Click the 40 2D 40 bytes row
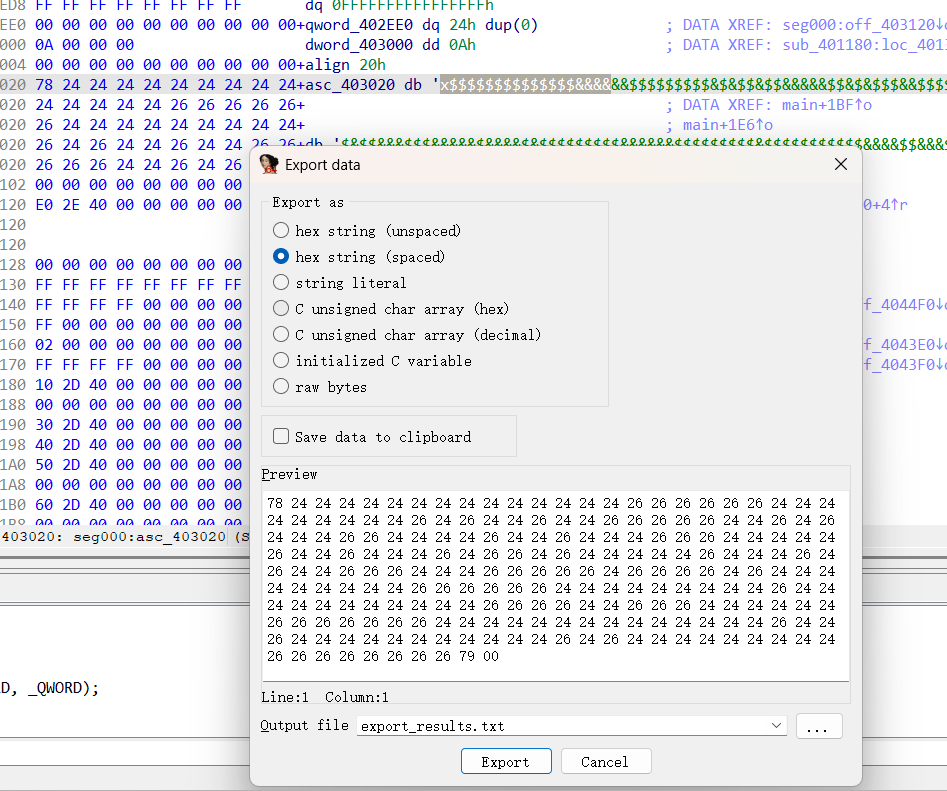947x791 pixels. 138,444
